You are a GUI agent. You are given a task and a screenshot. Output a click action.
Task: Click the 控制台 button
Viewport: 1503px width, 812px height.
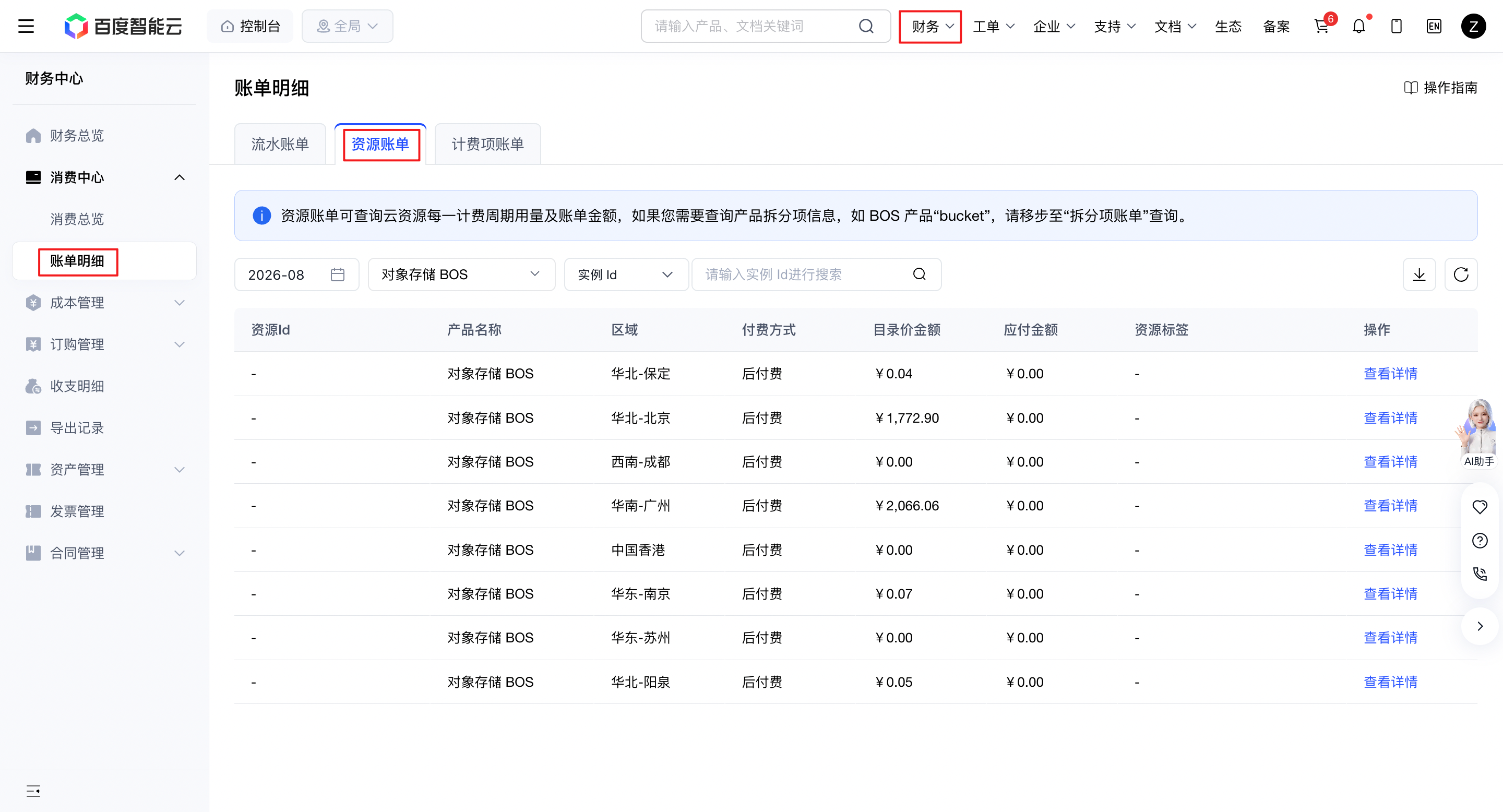(x=250, y=26)
